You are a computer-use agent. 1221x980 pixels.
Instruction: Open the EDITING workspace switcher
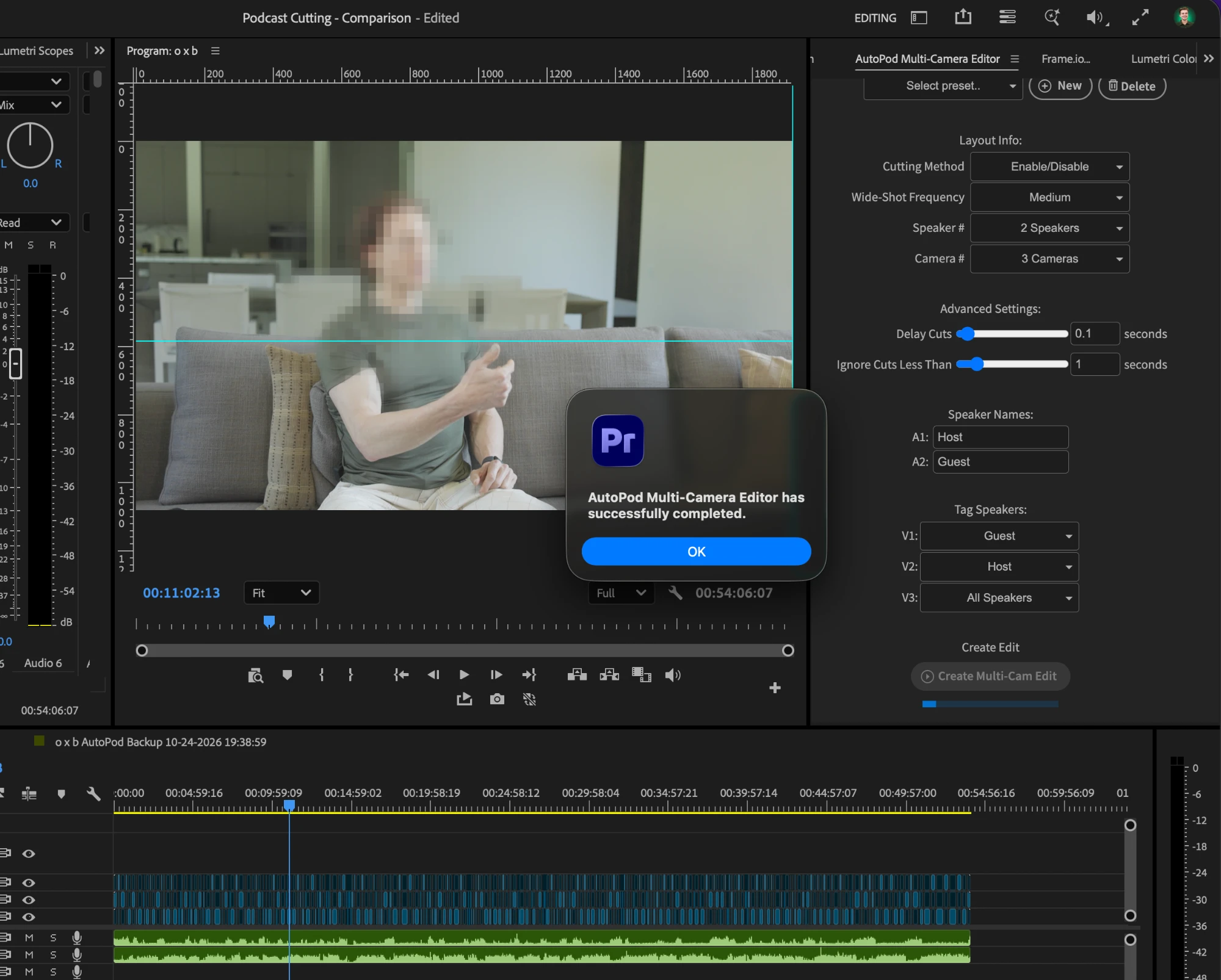pos(875,18)
